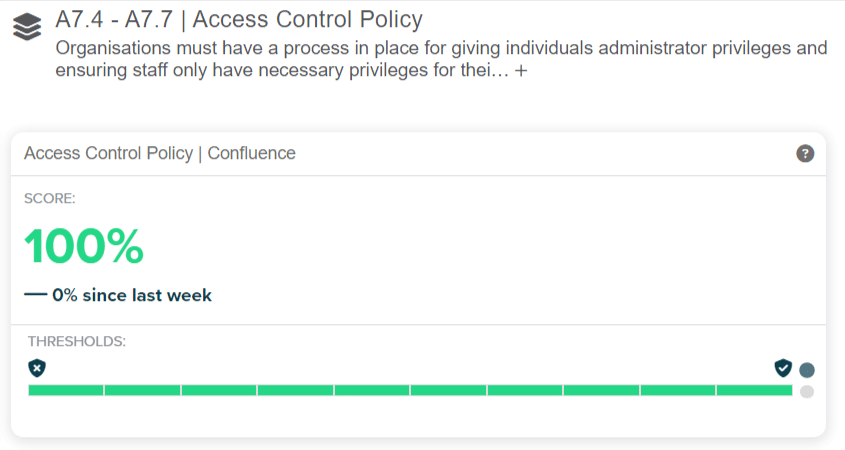This screenshot has height=450, width=845.
Task: Click the A7.4 - A7.7 Access Control Policy heading
Action: coord(239,20)
